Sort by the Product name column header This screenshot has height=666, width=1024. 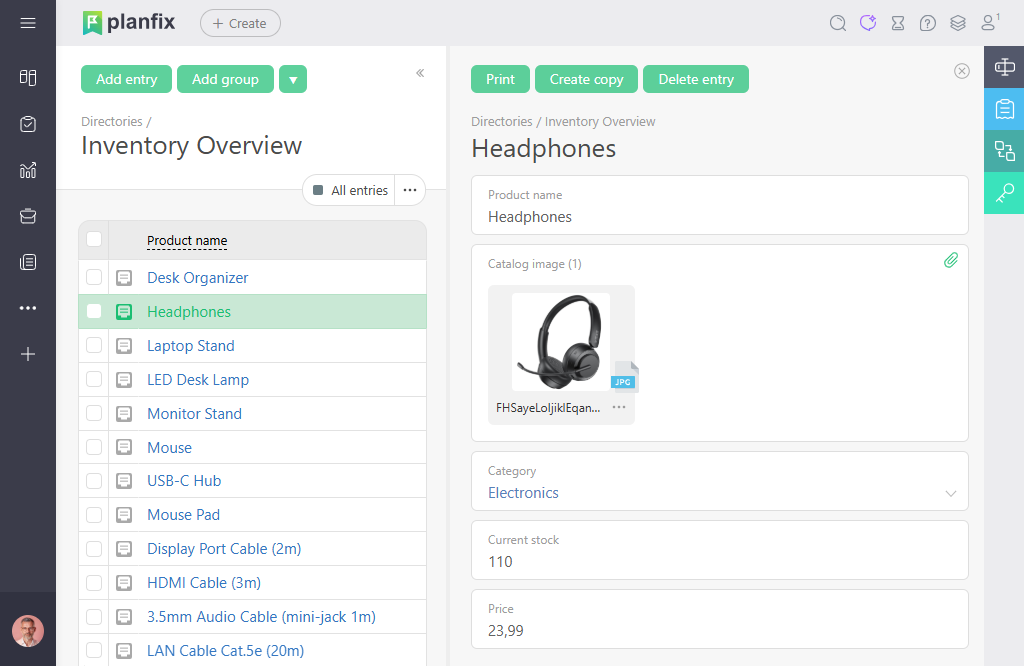point(187,241)
